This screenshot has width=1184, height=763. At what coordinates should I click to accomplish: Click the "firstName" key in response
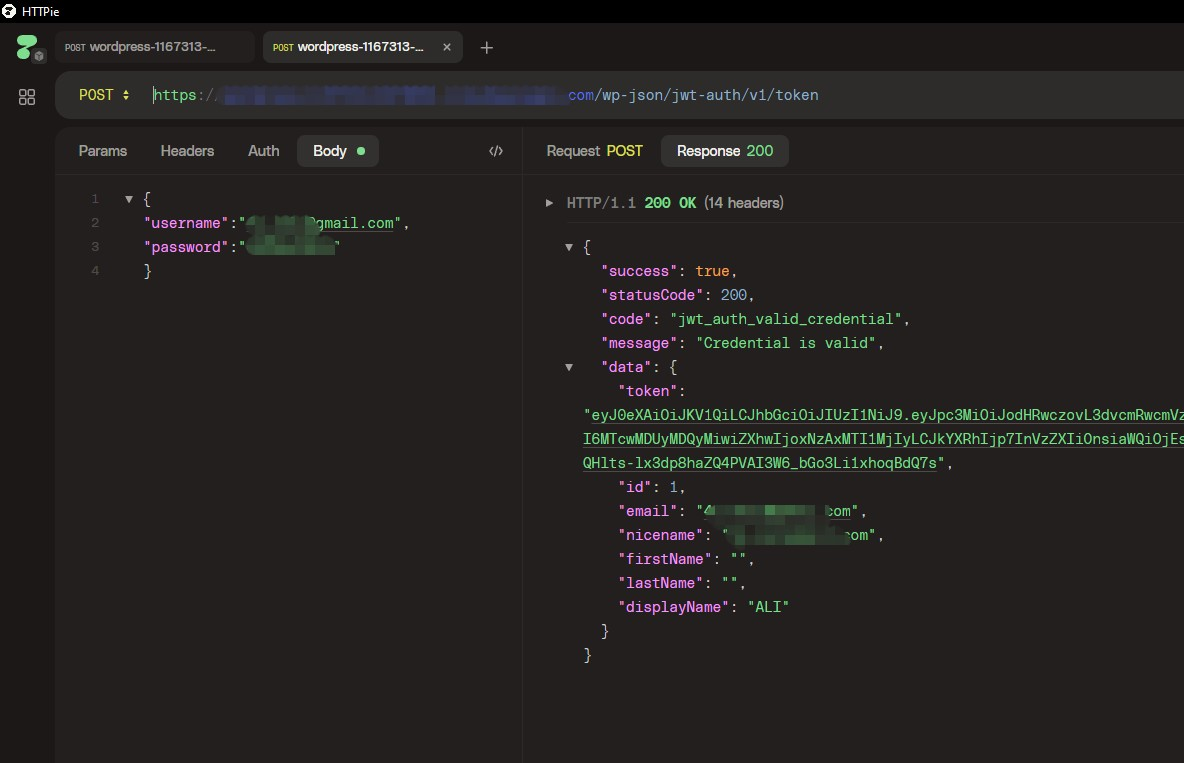(664, 559)
